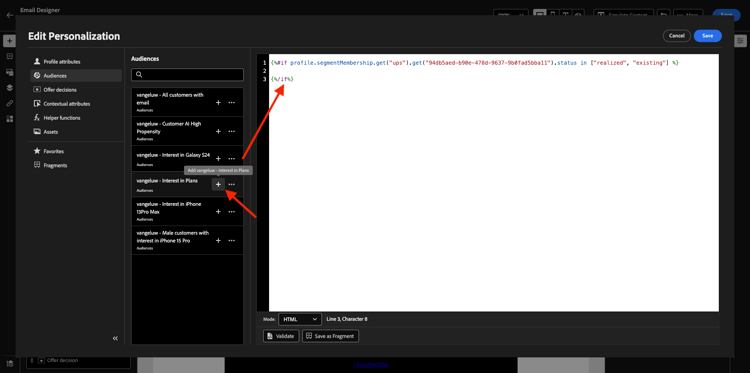Open the Mode HTML dropdown
This screenshot has height=373, width=750.
coord(300,319)
